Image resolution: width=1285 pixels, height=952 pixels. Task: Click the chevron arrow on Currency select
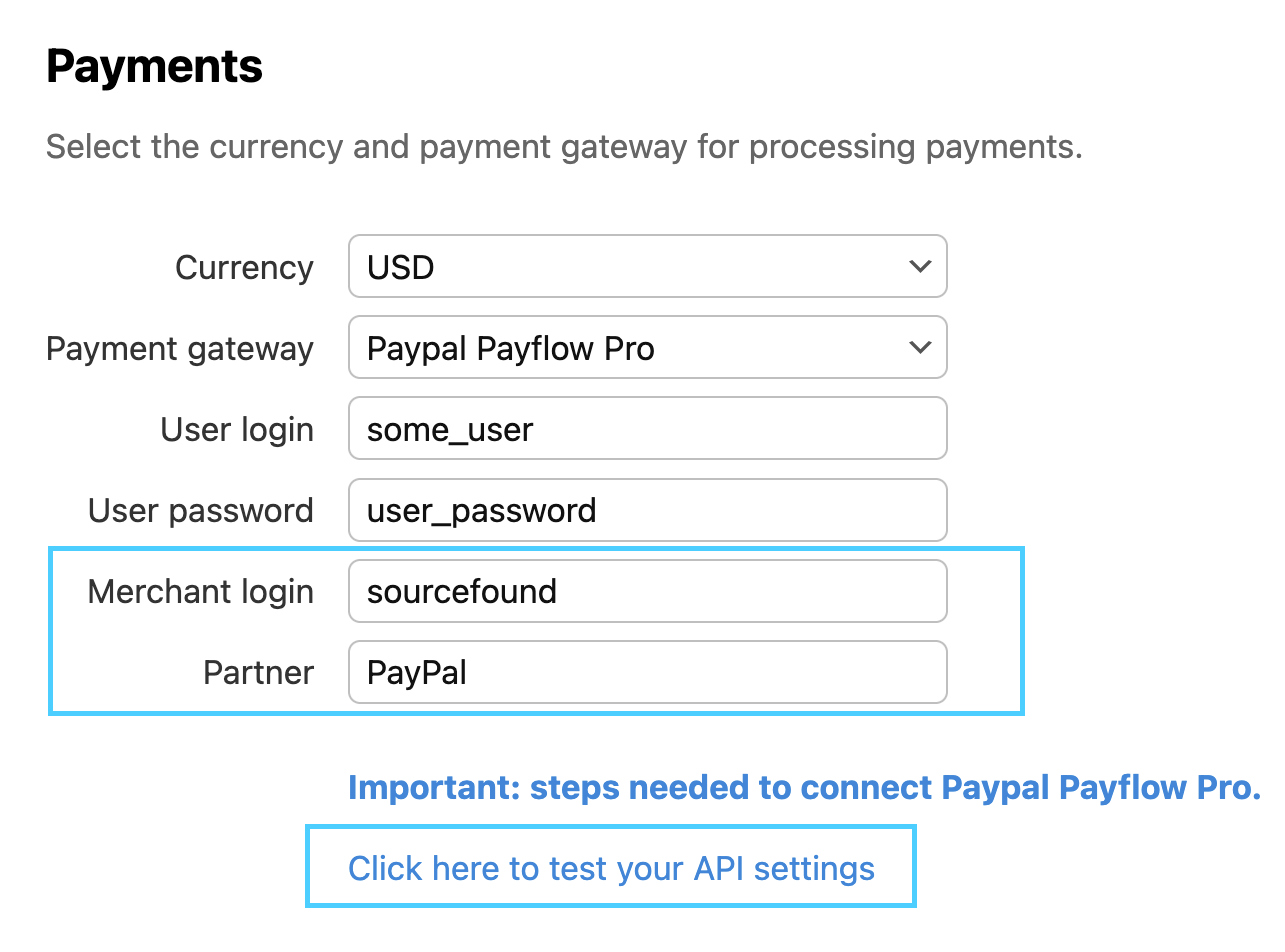click(x=919, y=267)
